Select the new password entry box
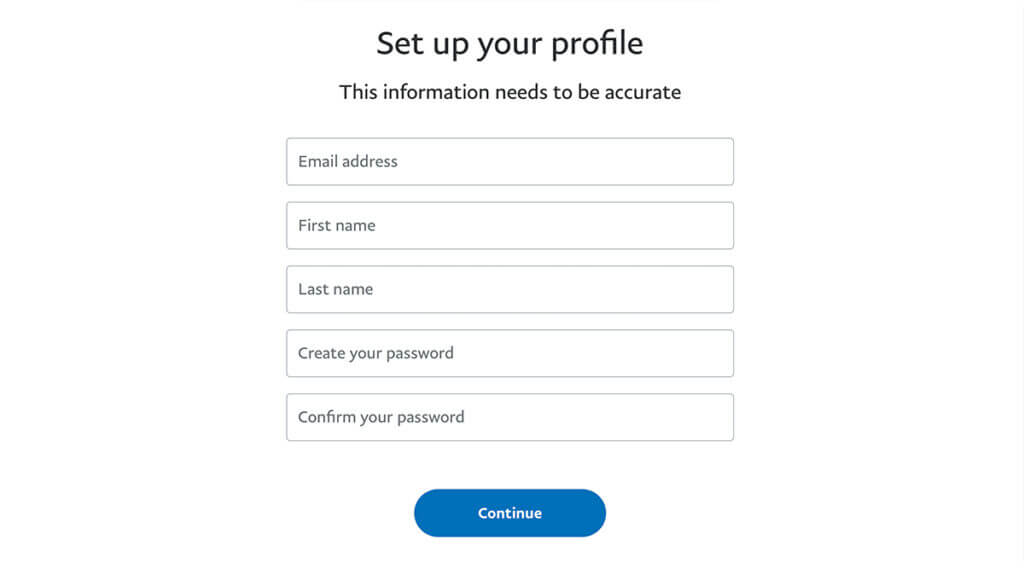This screenshot has height=568, width=1024. [509, 353]
